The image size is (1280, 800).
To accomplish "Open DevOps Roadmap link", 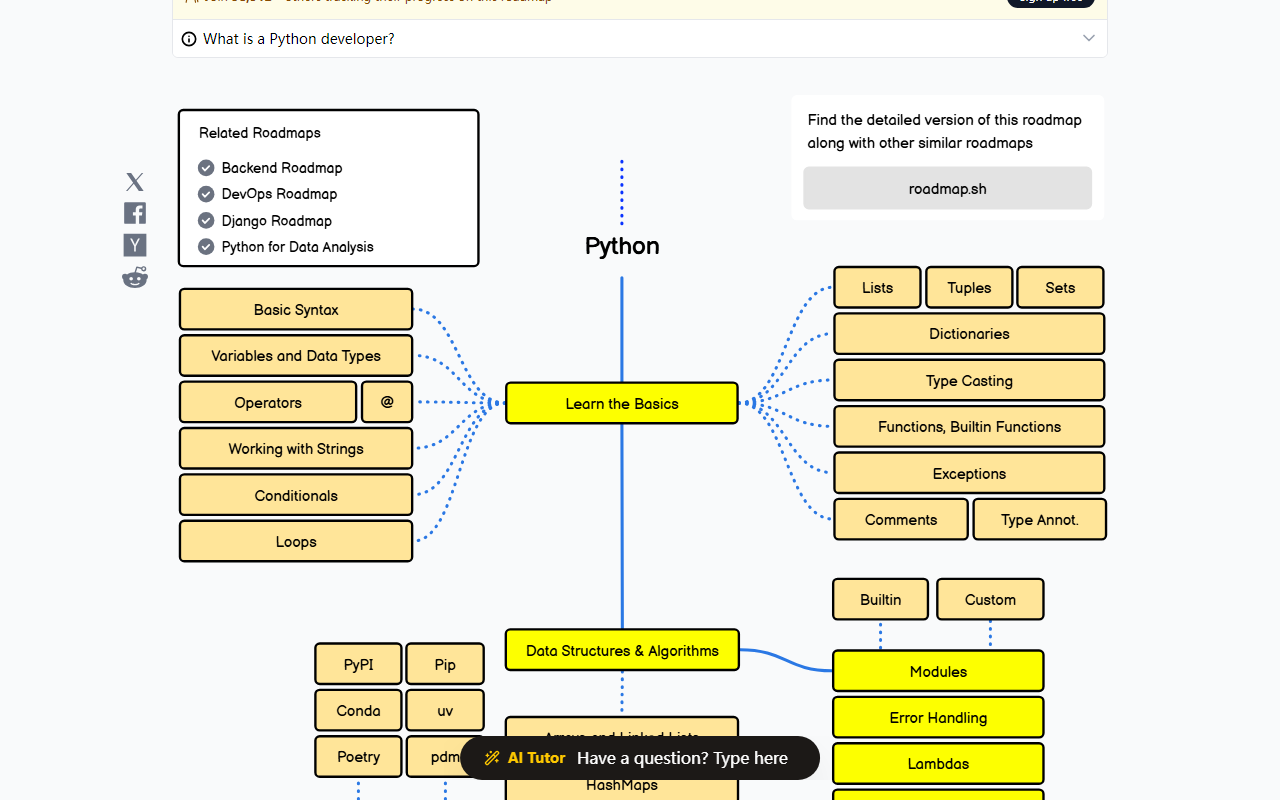I will [x=279, y=194].
